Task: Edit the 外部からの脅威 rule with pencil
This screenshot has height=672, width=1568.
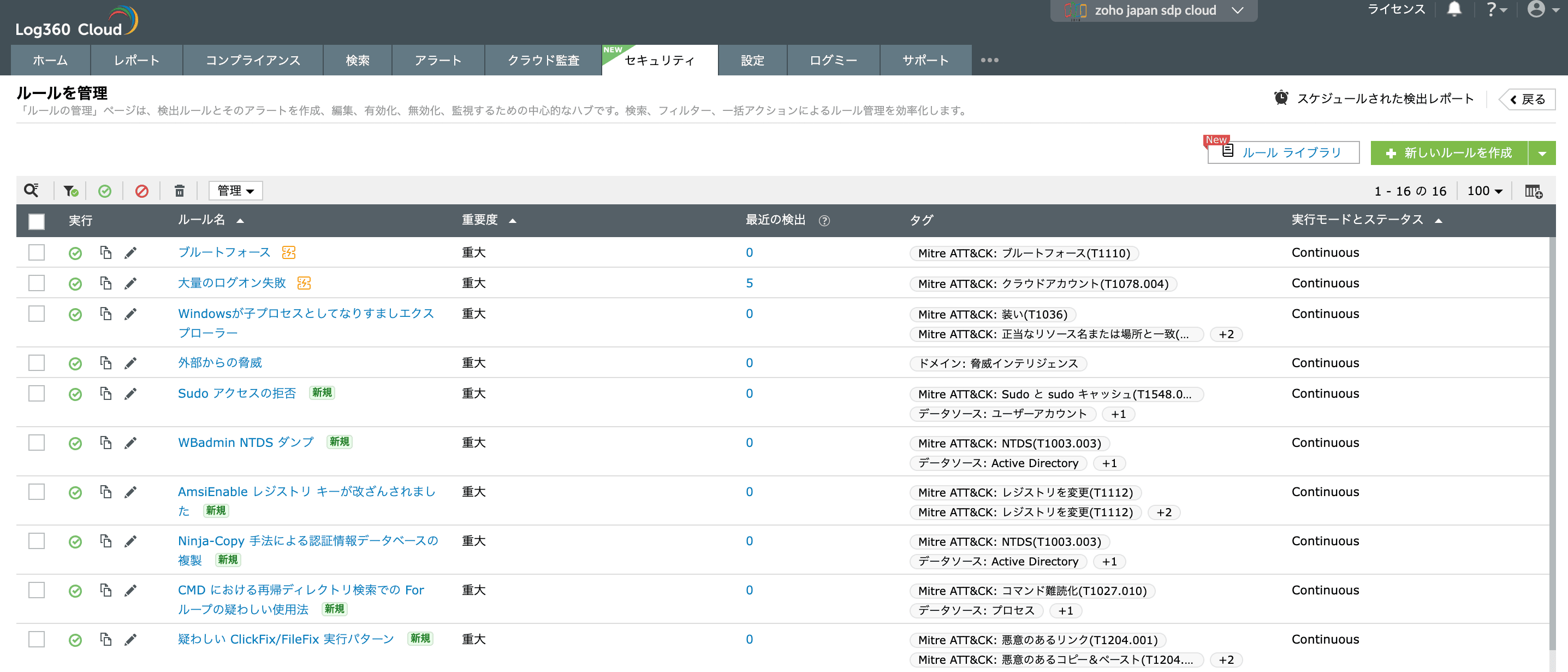Action: click(x=130, y=363)
